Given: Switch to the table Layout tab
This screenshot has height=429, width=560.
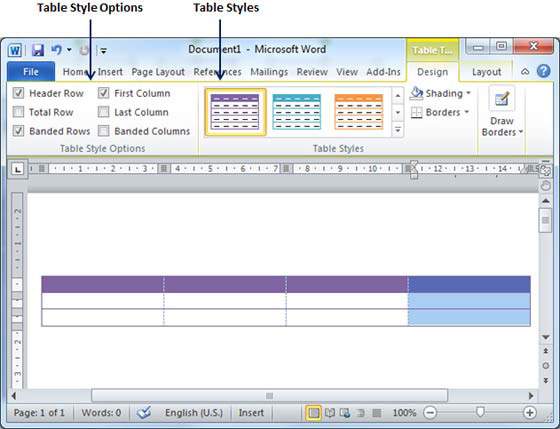Looking at the screenshot, I should [486, 72].
